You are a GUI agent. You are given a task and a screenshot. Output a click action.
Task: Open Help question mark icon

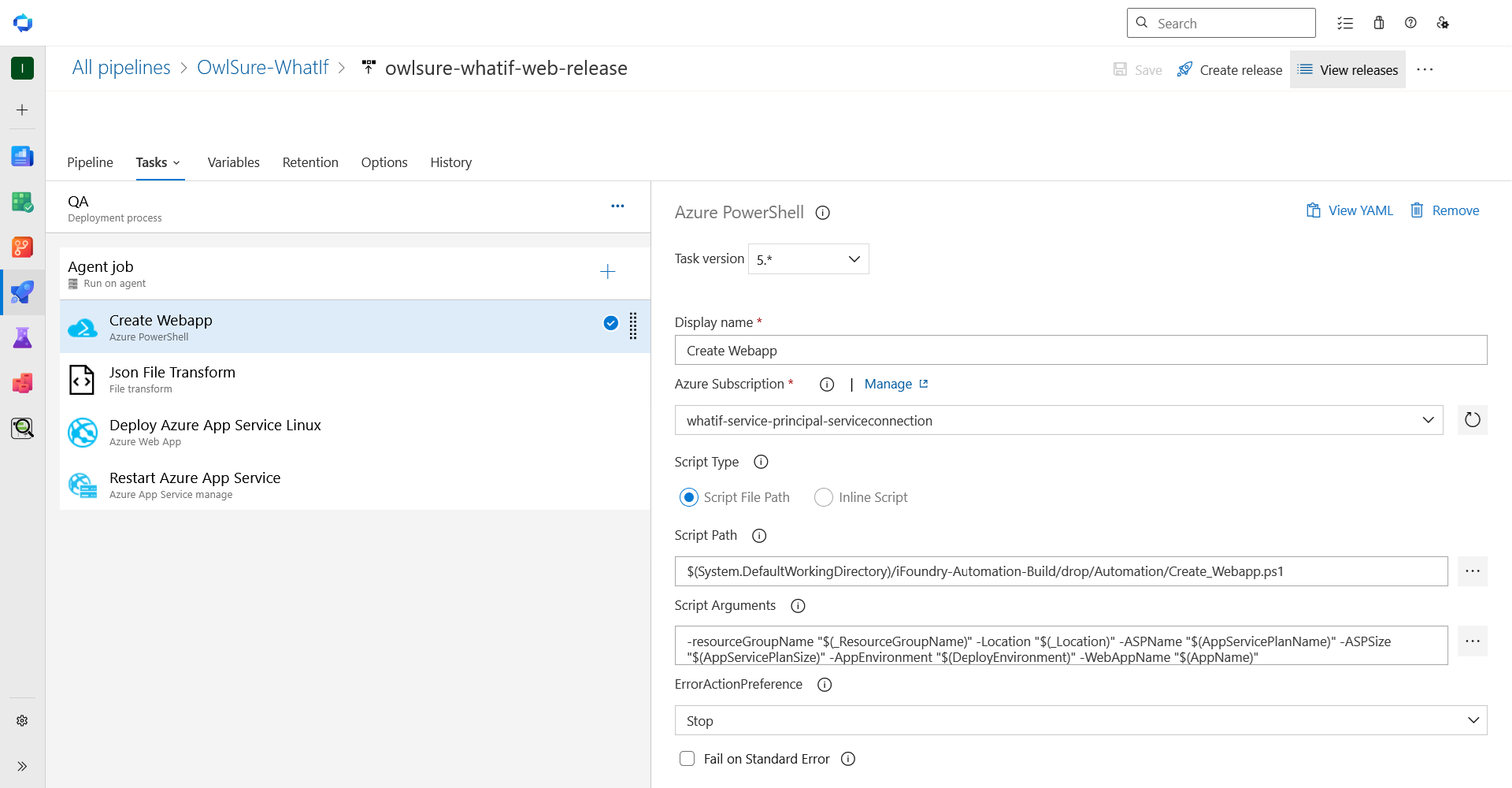[1410, 23]
